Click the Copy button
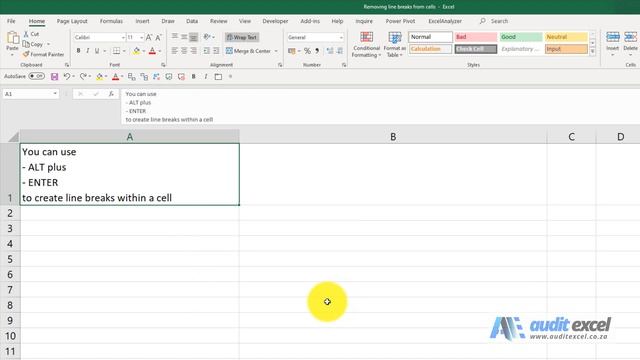The image size is (640, 360). point(33,44)
